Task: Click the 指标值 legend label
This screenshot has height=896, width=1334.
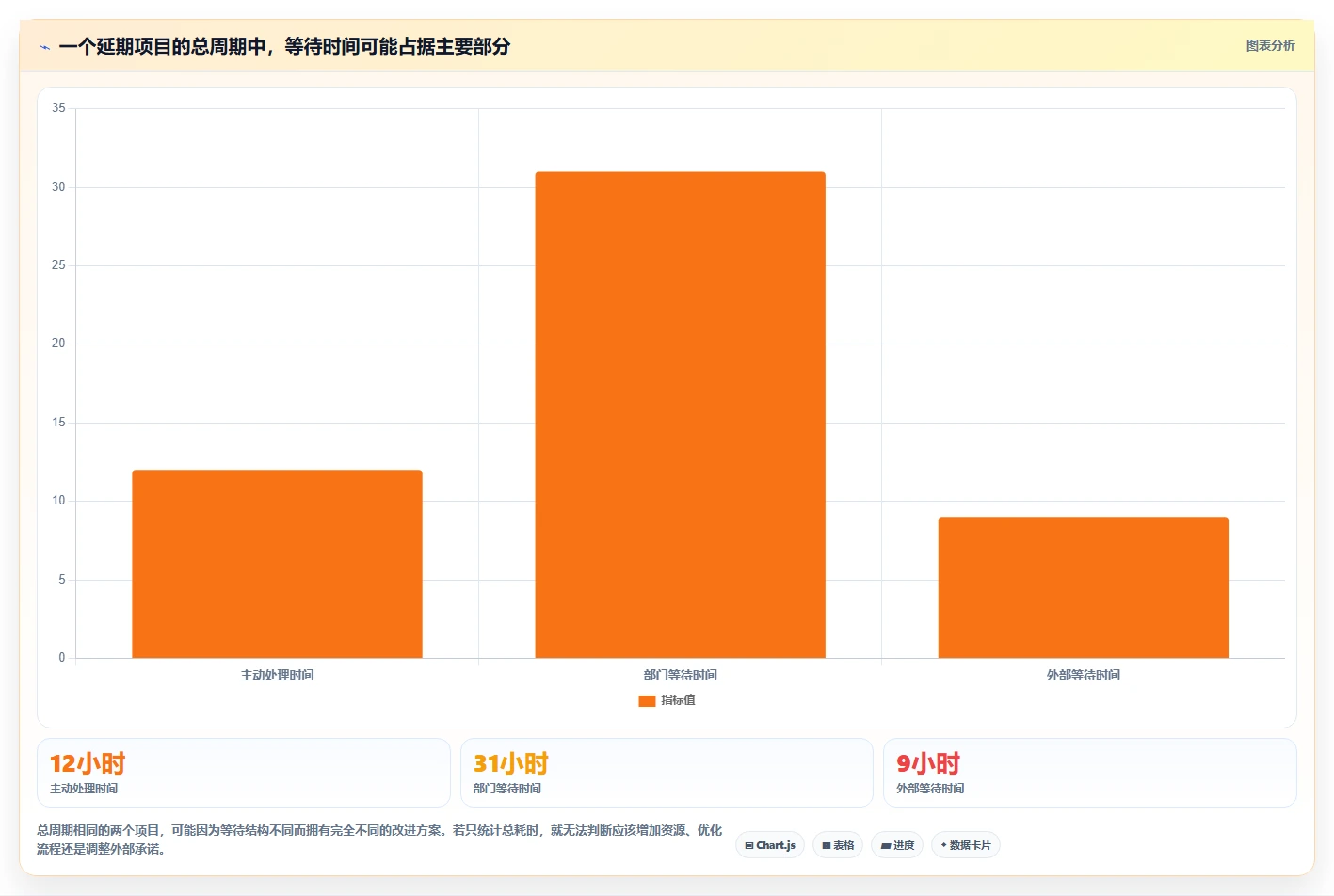Action: (678, 700)
